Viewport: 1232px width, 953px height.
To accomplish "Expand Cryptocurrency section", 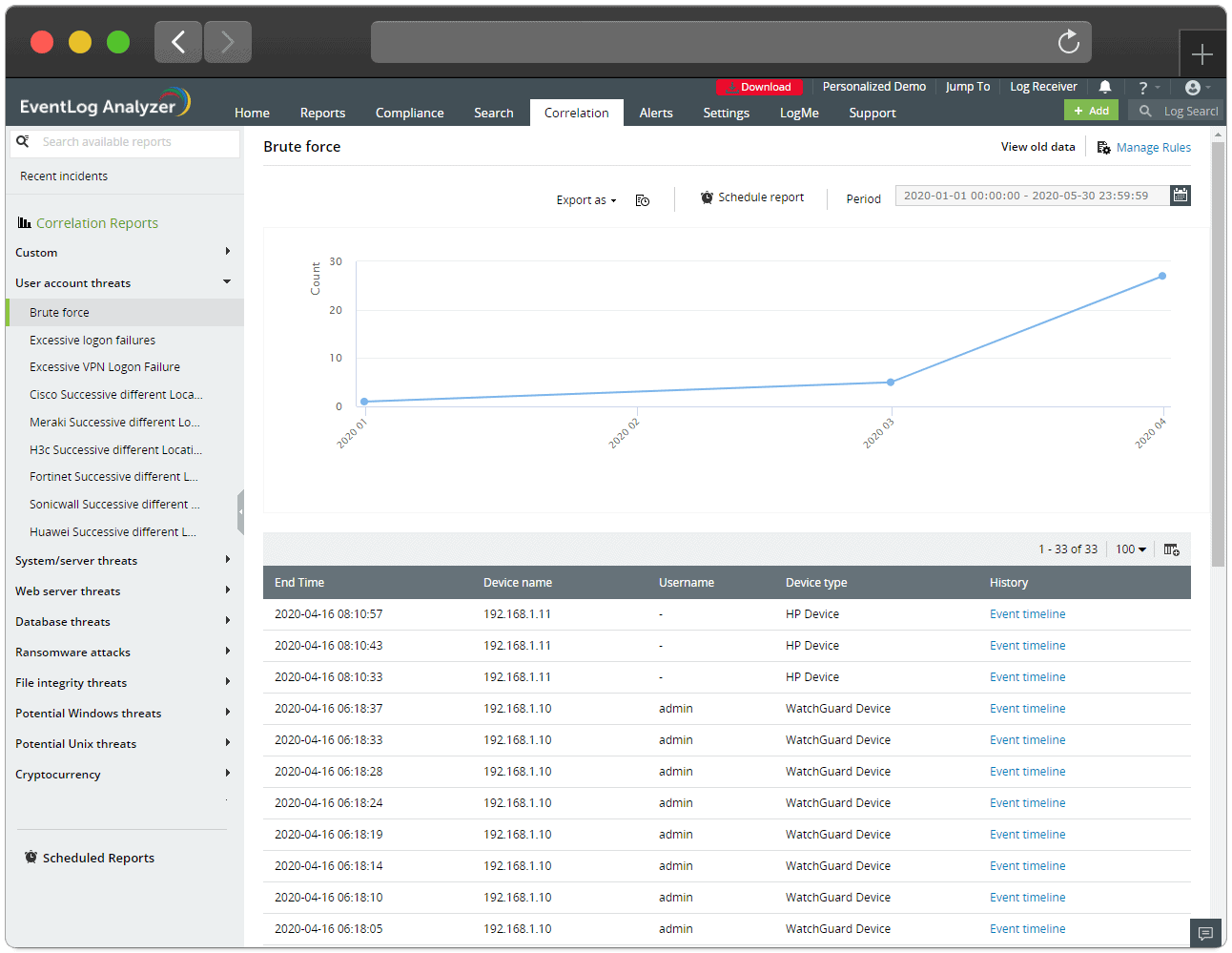I will point(228,773).
